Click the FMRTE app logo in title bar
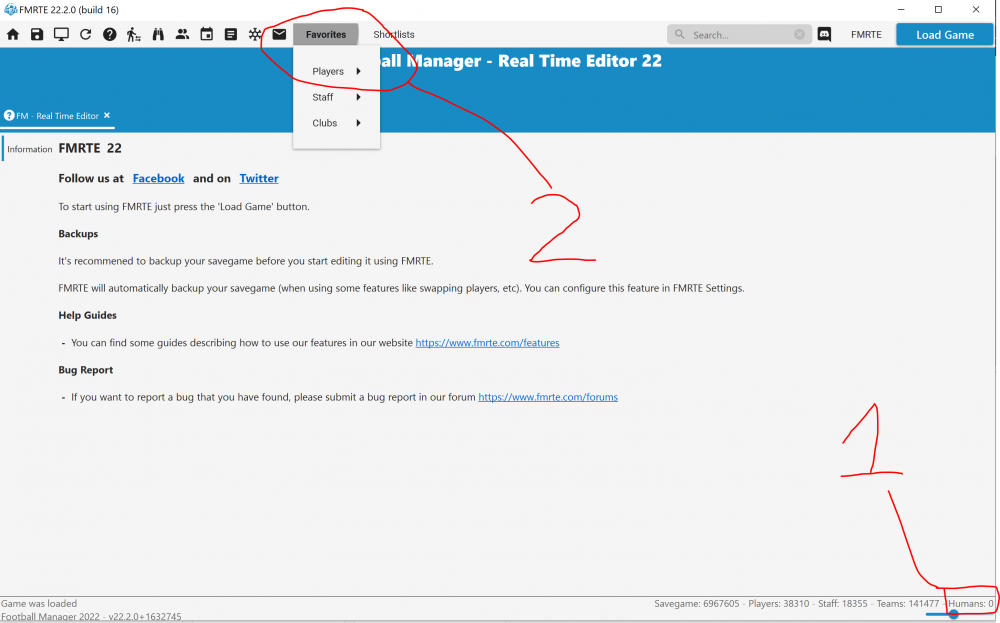The height and width of the screenshot is (623, 1000). coord(10,10)
